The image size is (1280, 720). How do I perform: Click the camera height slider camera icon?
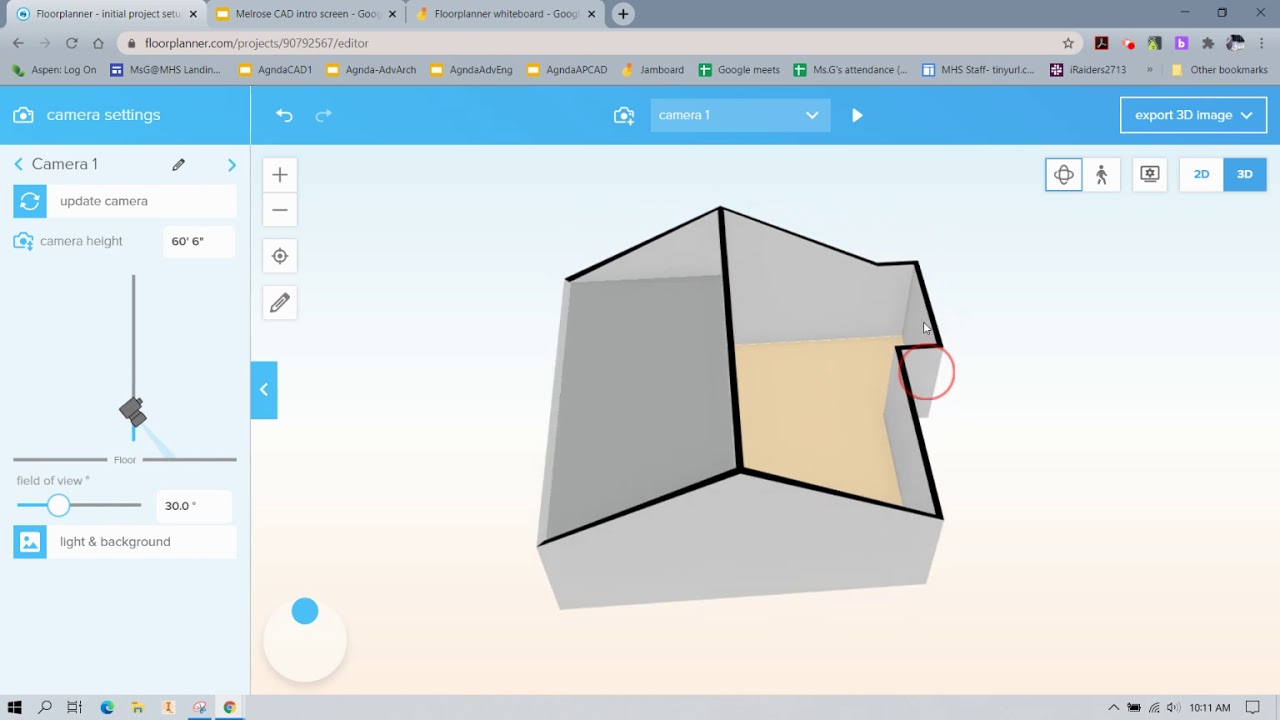pos(132,411)
